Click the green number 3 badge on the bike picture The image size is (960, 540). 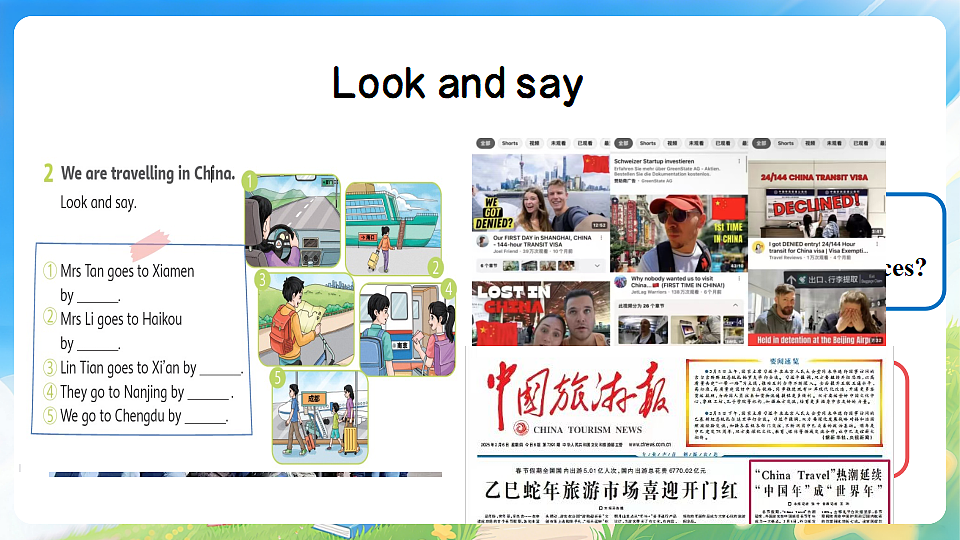tap(262, 279)
